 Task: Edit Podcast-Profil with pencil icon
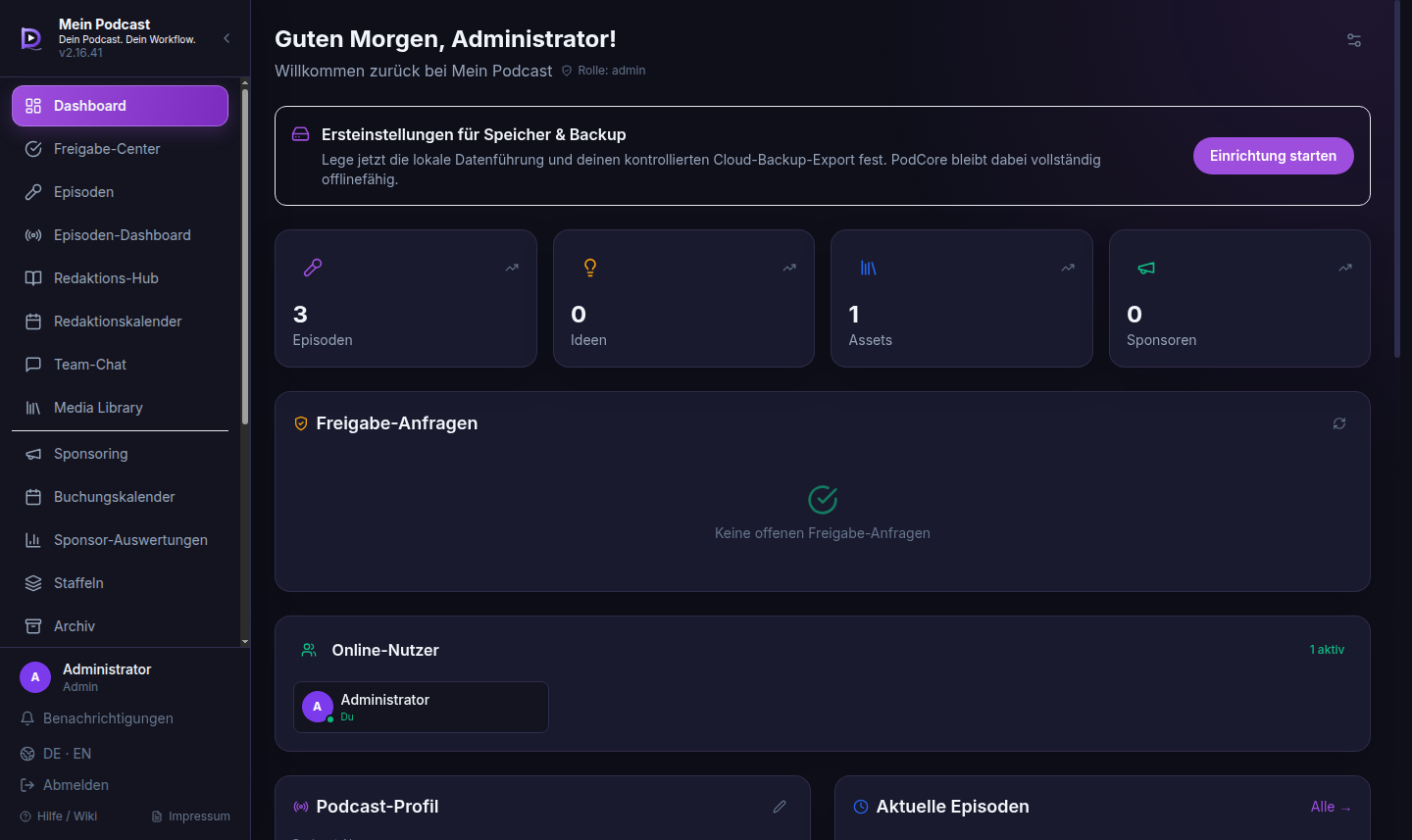pyautogui.click(x=780, y=807)
